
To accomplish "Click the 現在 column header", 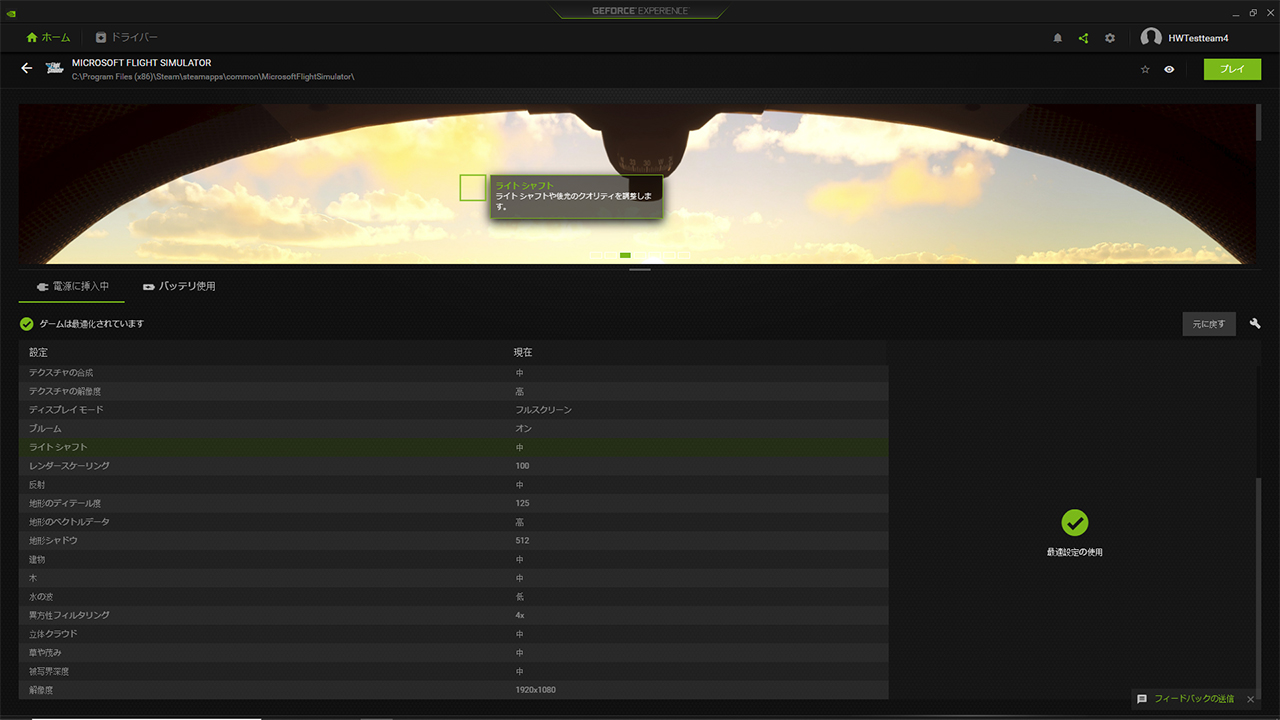I will pyautogui.click(x=523, y=352).
